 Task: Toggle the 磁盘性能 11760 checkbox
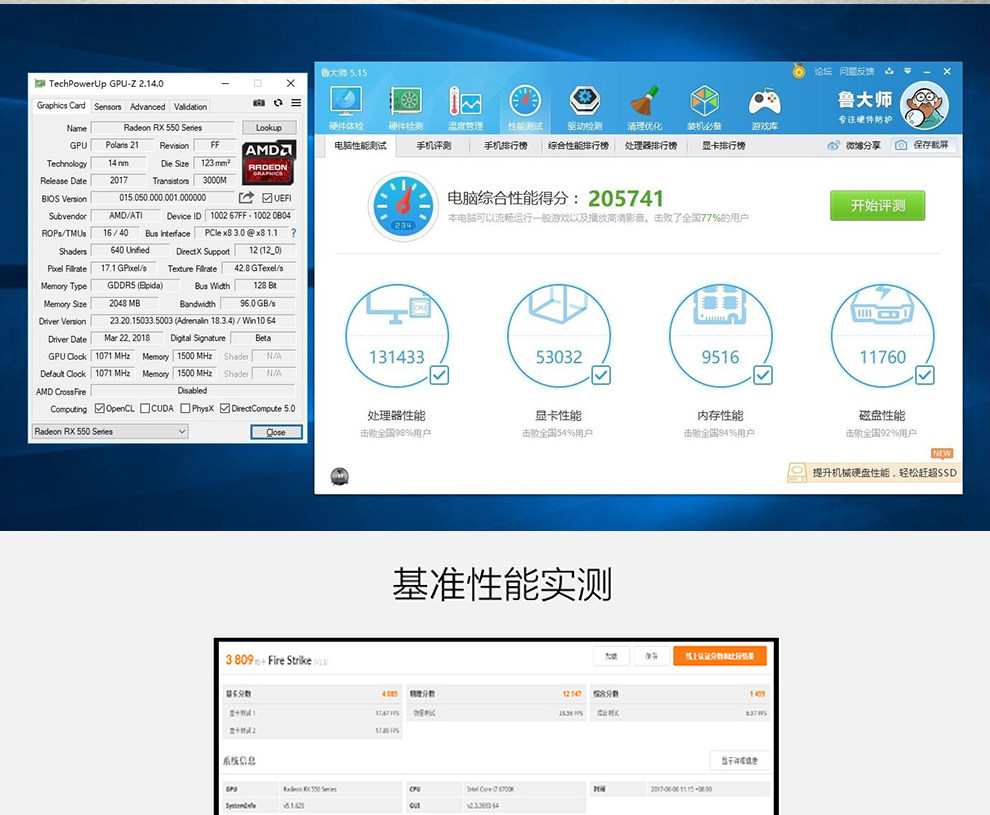(x=925, y=376)
